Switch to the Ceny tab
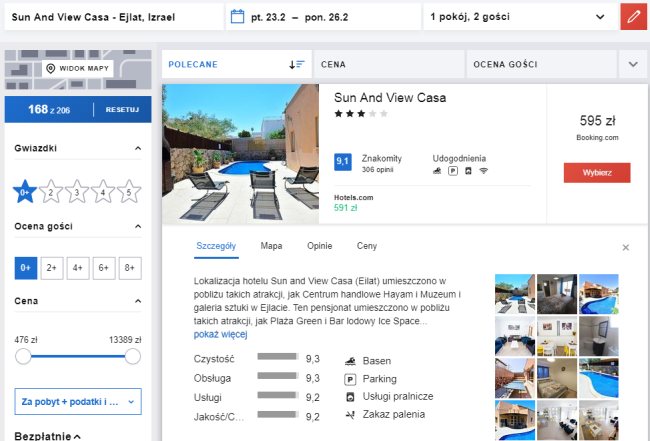 pos(367,245)
